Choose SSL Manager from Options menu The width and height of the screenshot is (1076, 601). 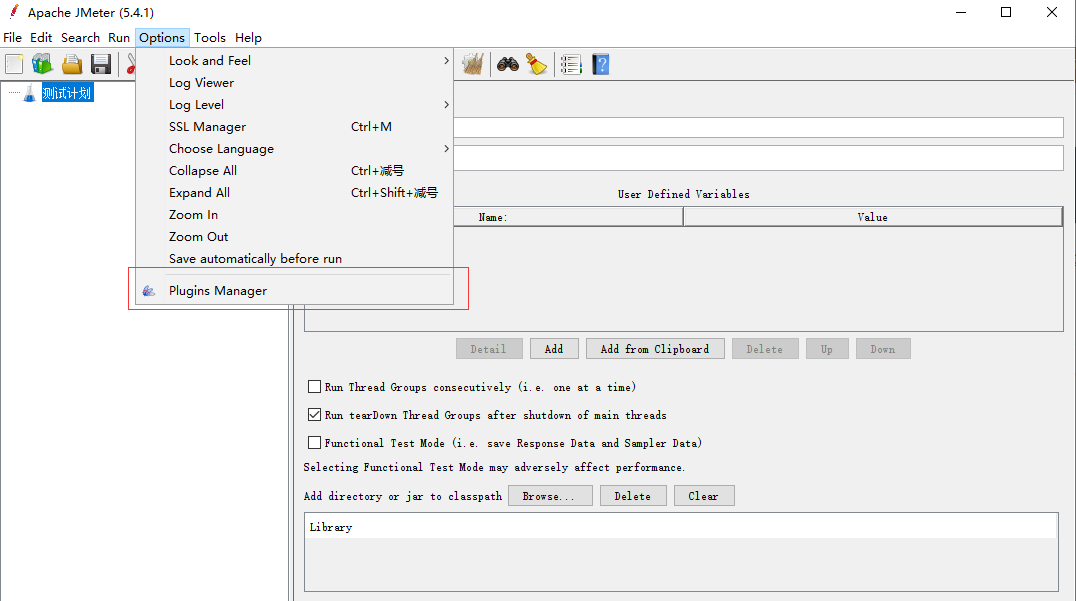(x=294, y=126)
